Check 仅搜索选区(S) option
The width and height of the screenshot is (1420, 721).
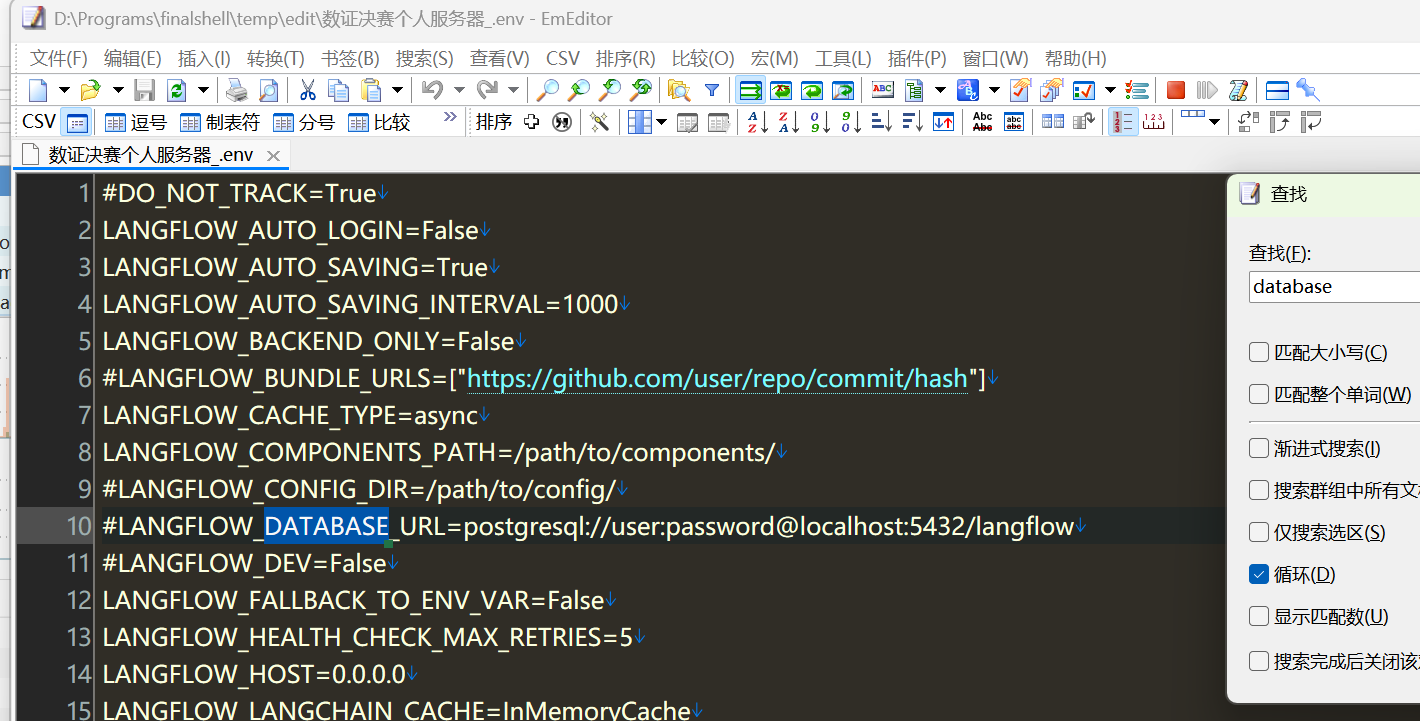coord(1259,532)
